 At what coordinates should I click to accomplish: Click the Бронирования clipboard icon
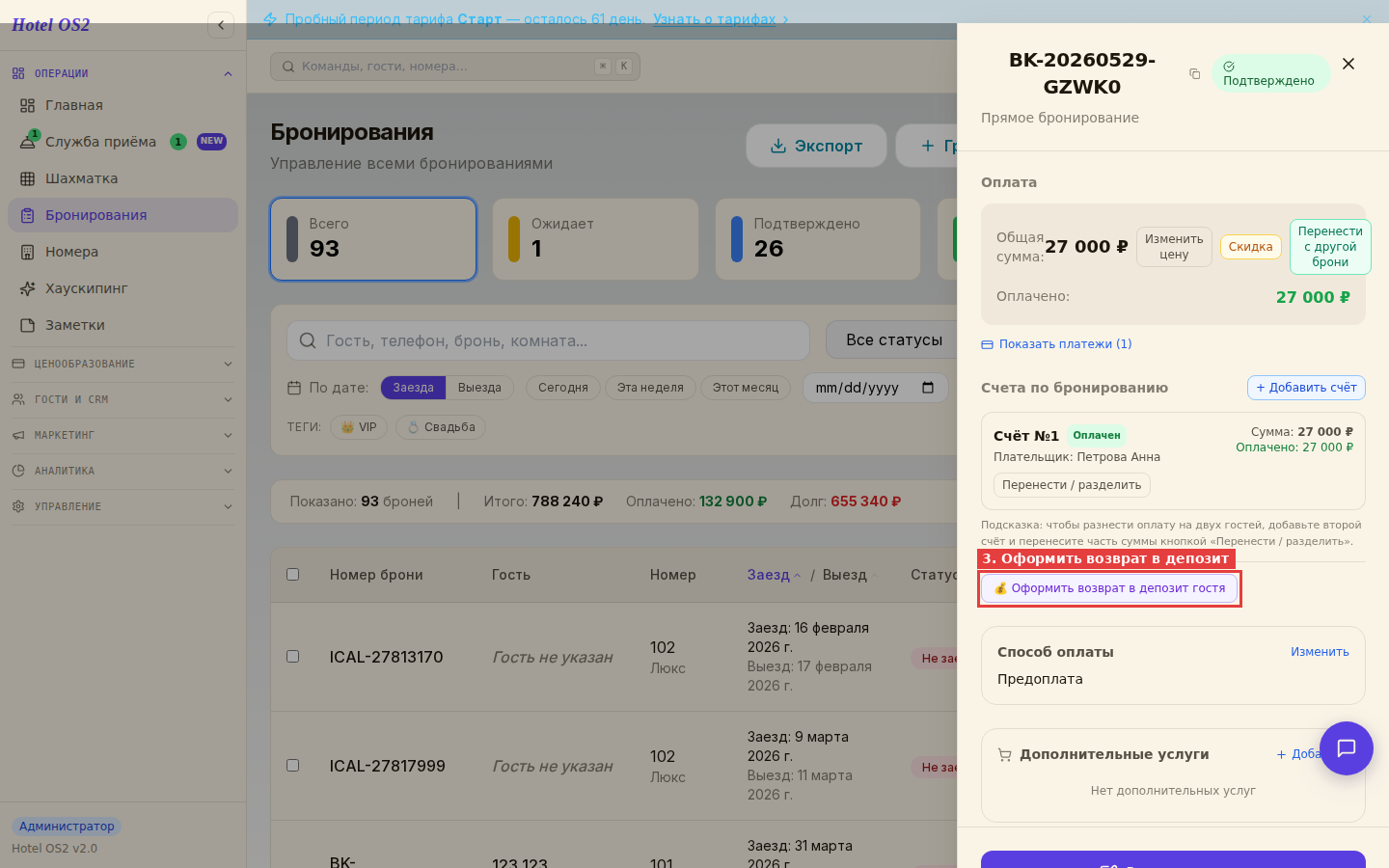coord(27,215)
